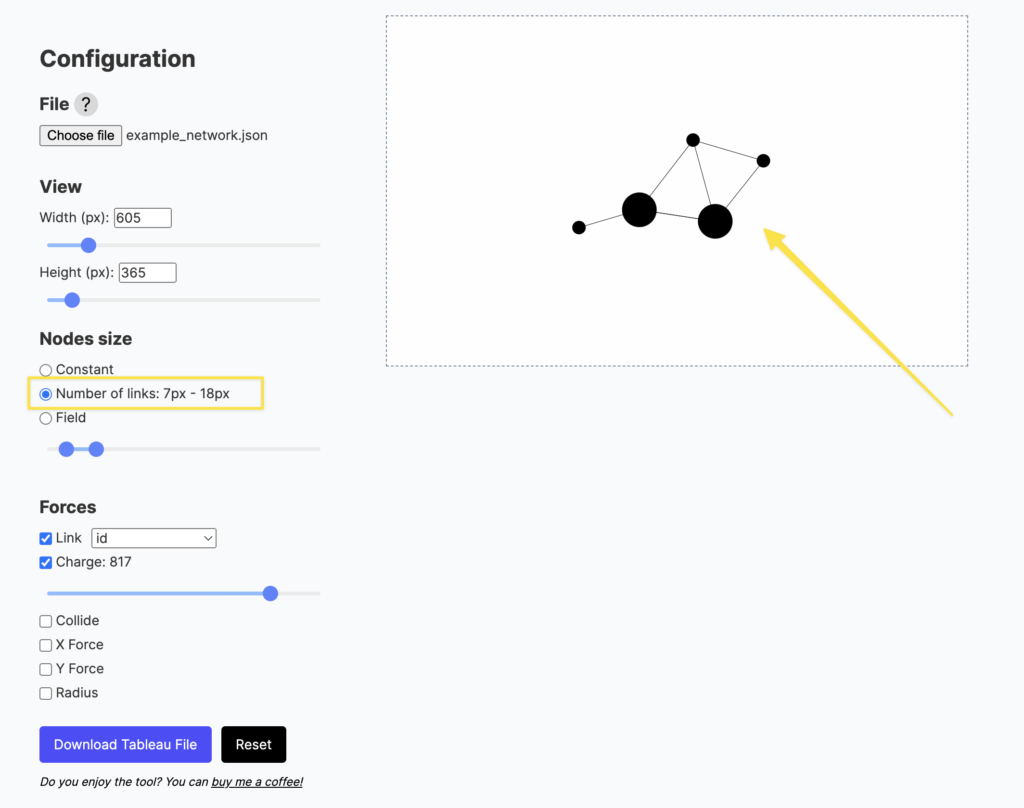Click the Height slider handle
This screenshot has height=808, width=1024.
coord(71,300)
